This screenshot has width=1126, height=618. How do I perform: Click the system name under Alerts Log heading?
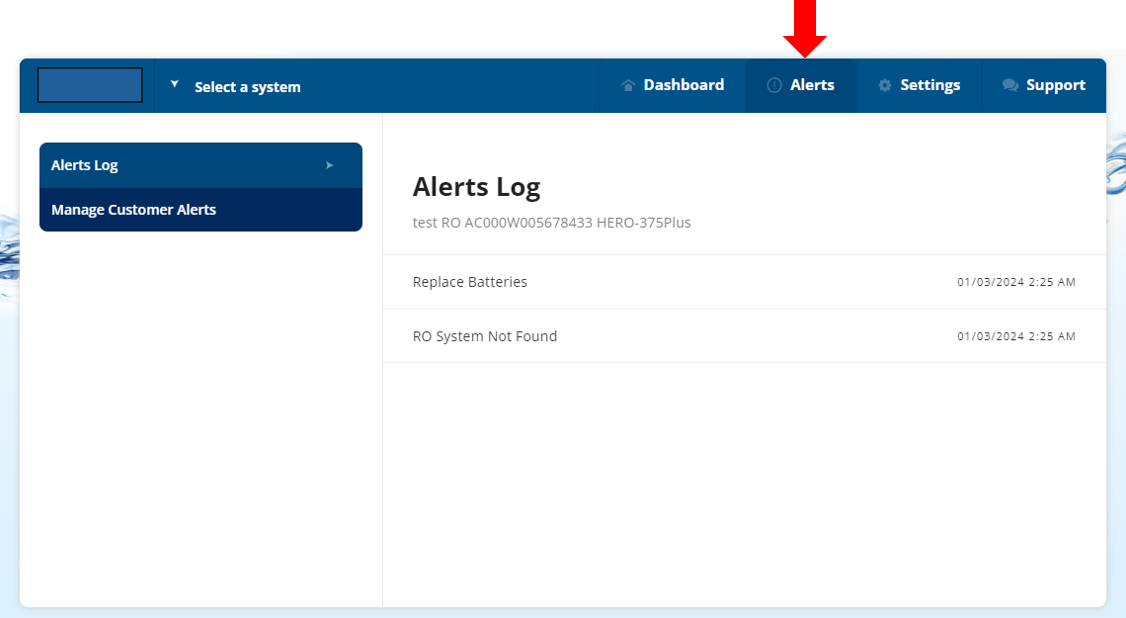pos(554,223)
